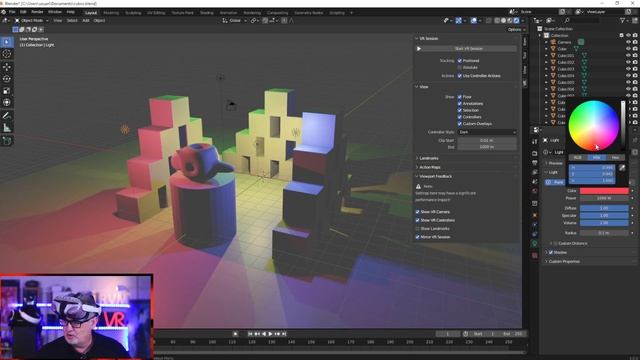
Task: Open the Scene properties tab icon
Action: [x=535, y=182]
